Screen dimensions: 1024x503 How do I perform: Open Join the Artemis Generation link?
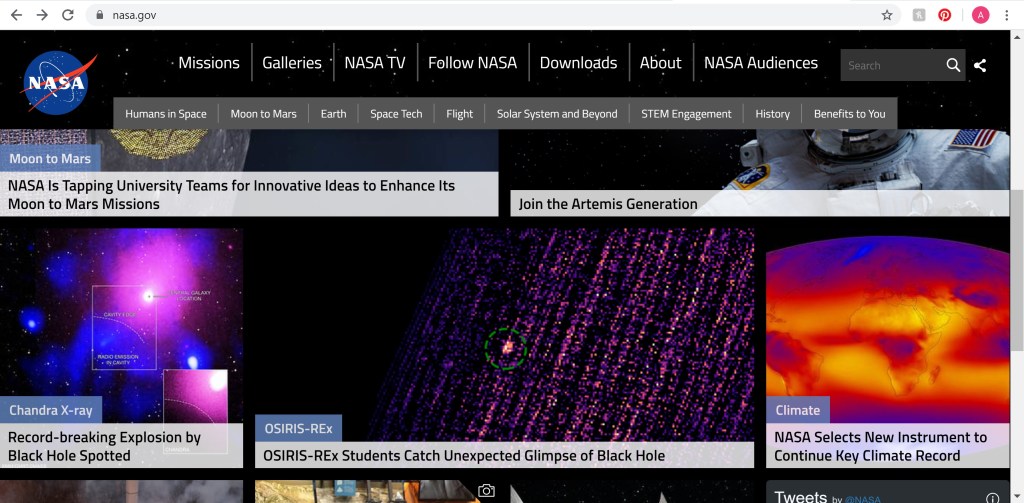[608, 204]
